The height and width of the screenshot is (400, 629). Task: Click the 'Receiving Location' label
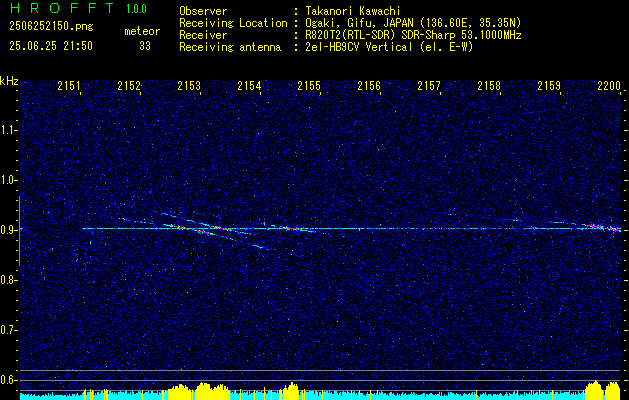pos(233,23)
